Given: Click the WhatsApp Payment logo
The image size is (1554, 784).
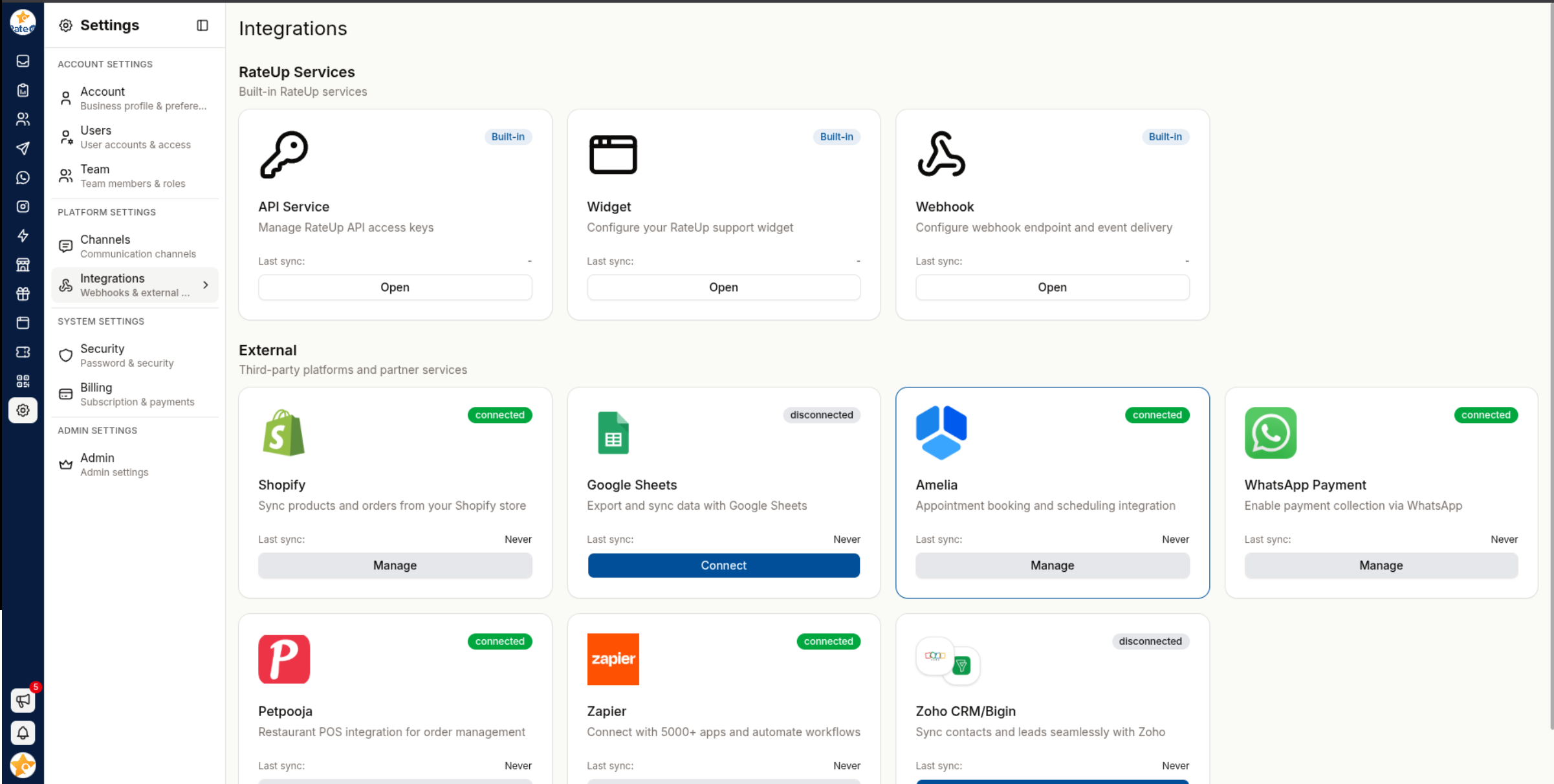Looking at the screenshot, I should [1270, 433].
